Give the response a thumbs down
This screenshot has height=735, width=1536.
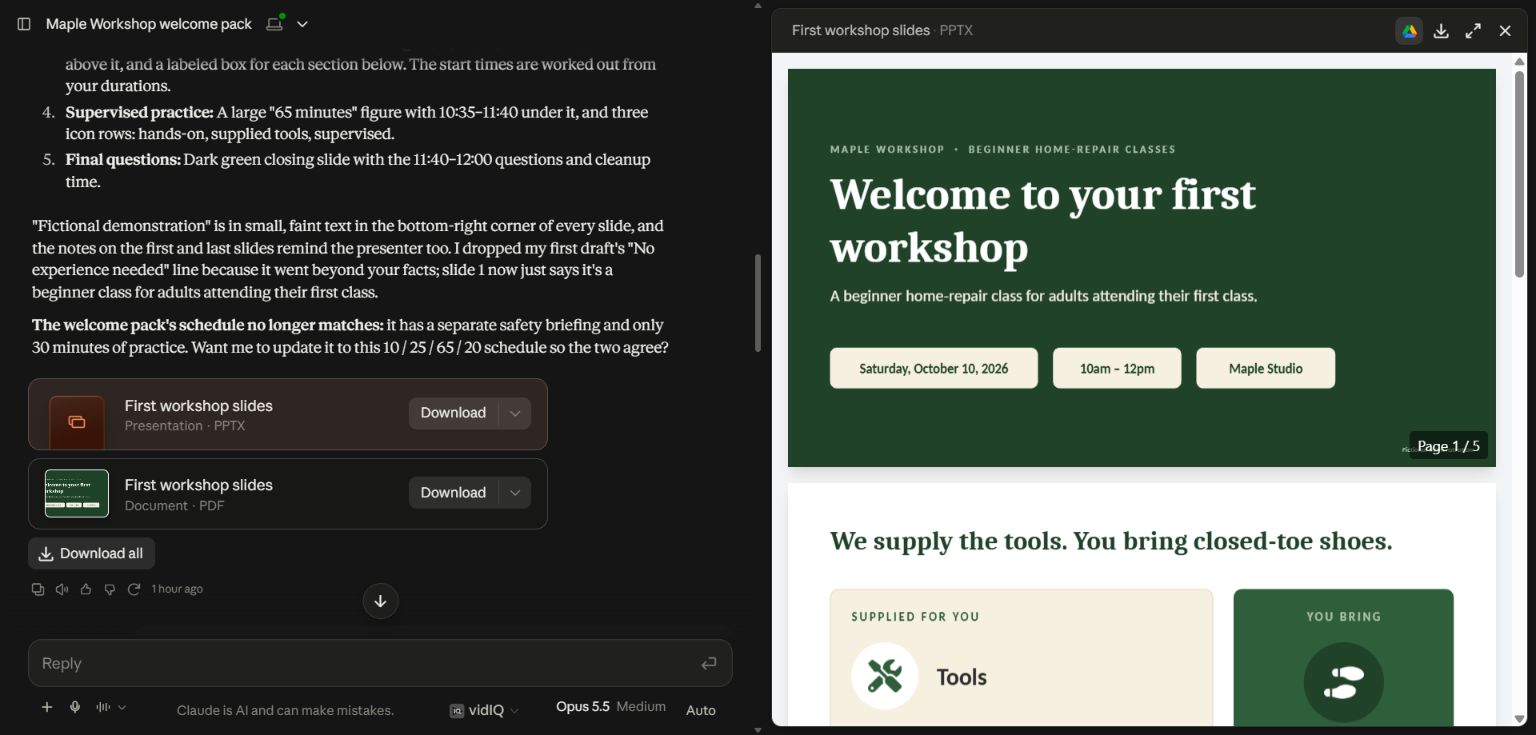pos(110,589)
